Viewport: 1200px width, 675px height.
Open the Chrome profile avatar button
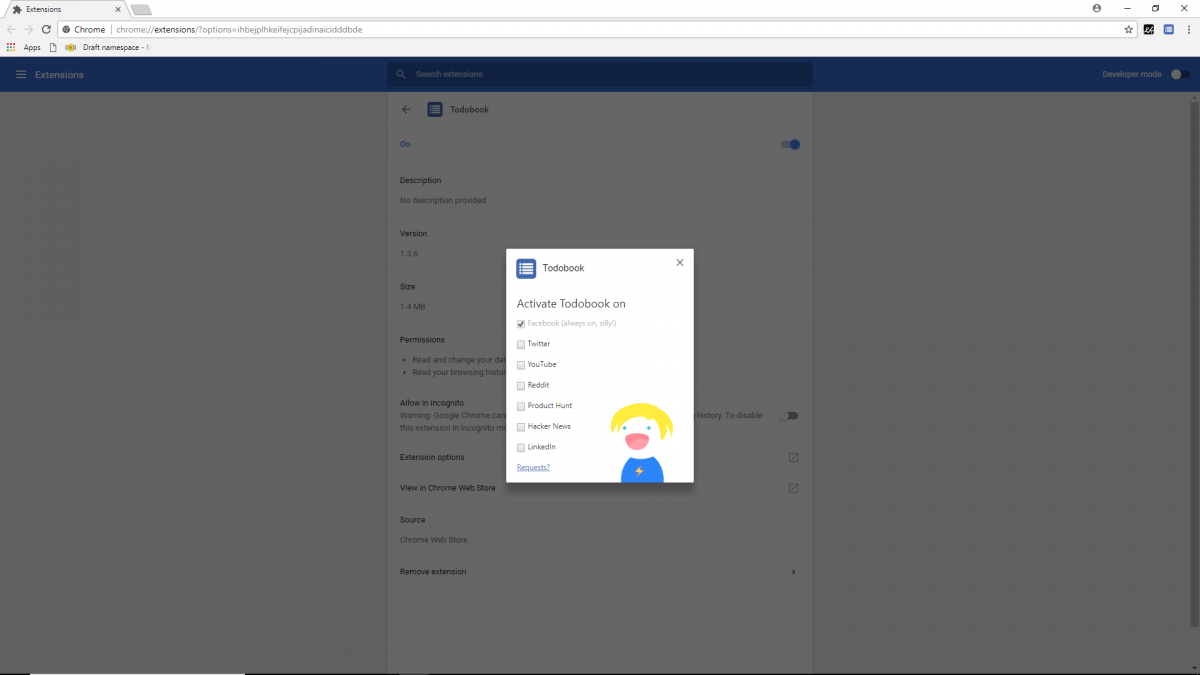(1097, 8)
